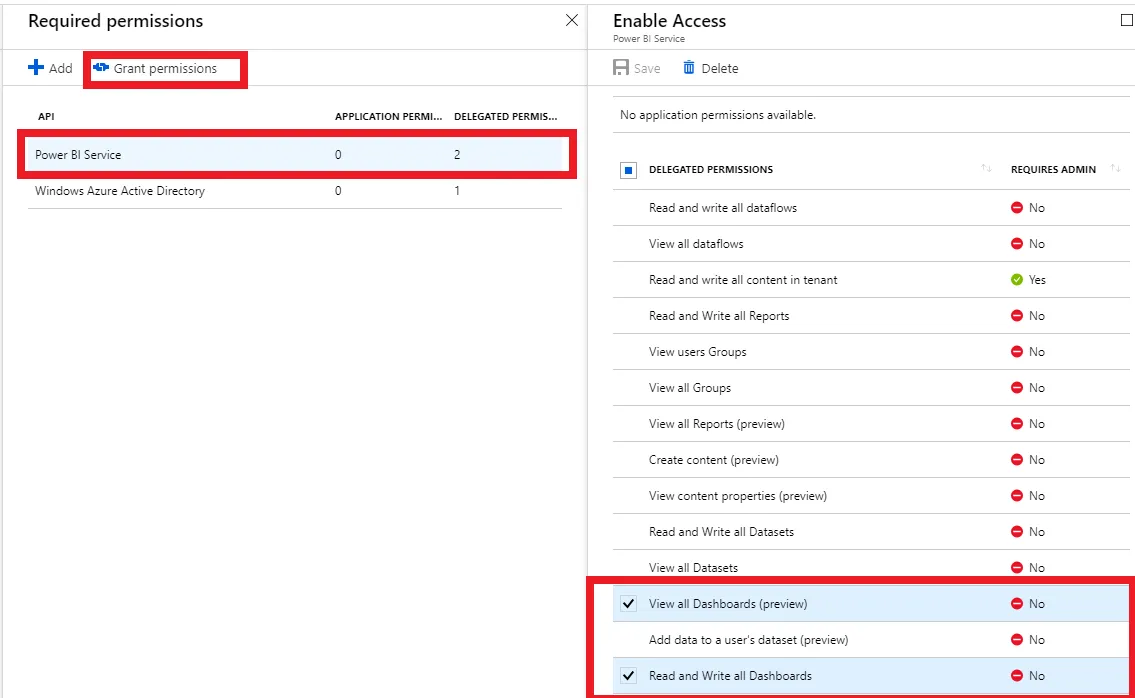Screen dimensions: 1135x698
Task: Select Read and write all content in tenant
Action: 743,280
